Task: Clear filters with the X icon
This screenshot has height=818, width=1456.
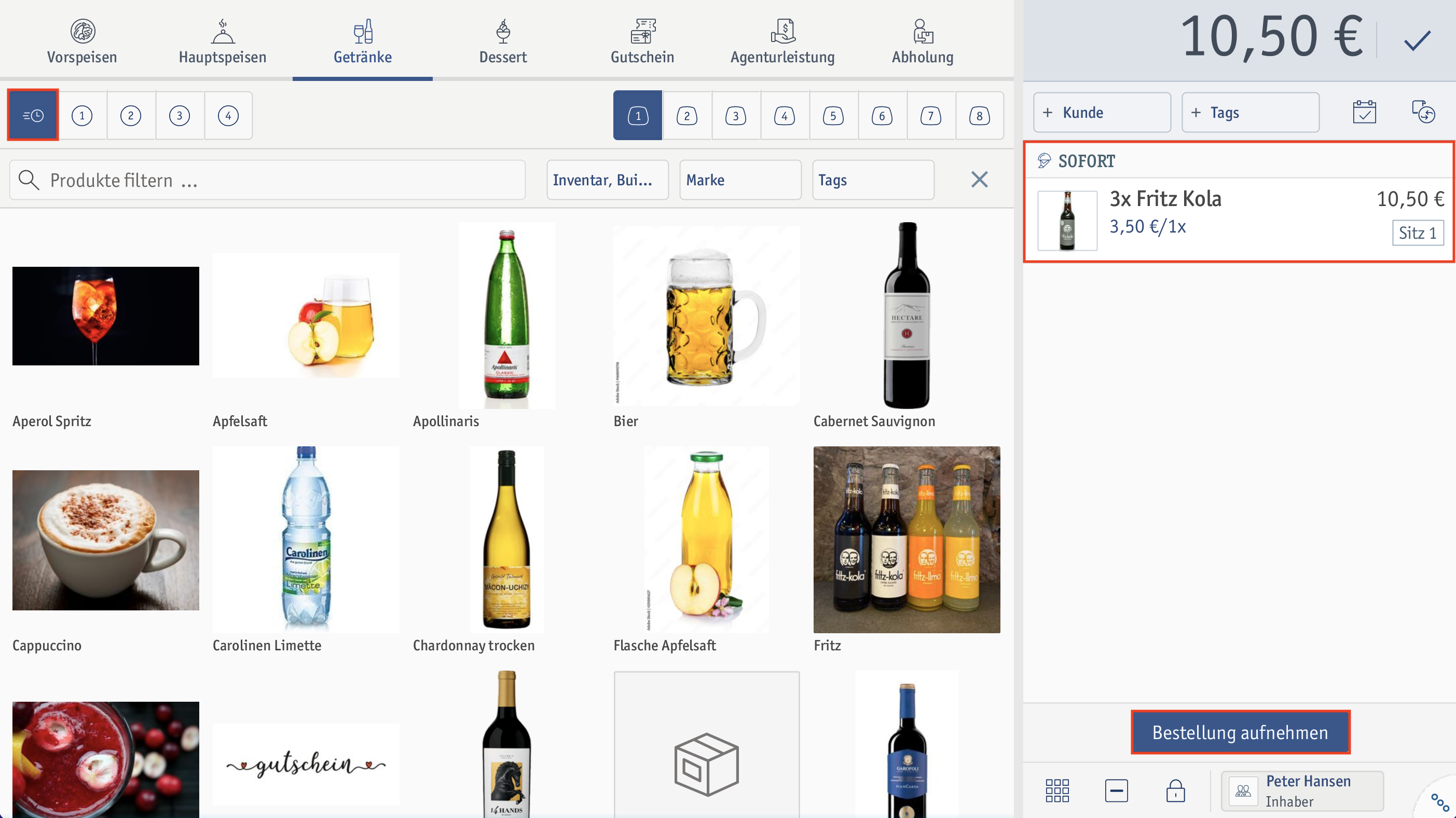Action: (979, 180)
